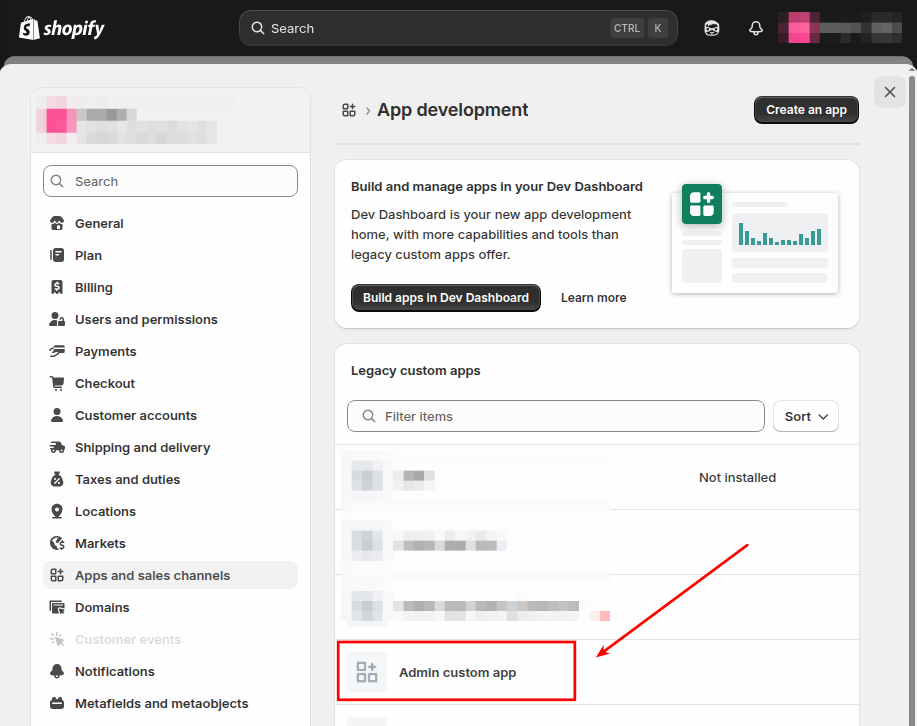Click the Shipping and delivery truck icon
Screen dimensions: 917x726
click(57, 448)
